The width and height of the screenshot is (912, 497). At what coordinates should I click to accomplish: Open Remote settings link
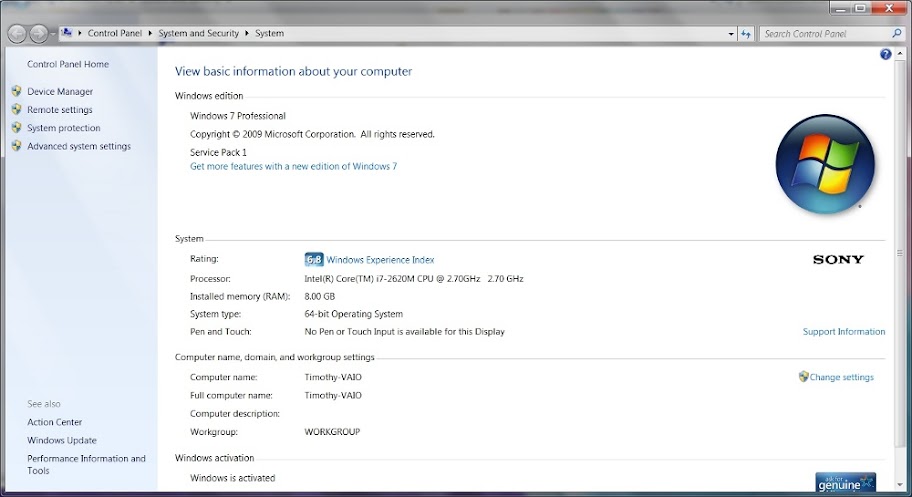click(x=59, y=109)
